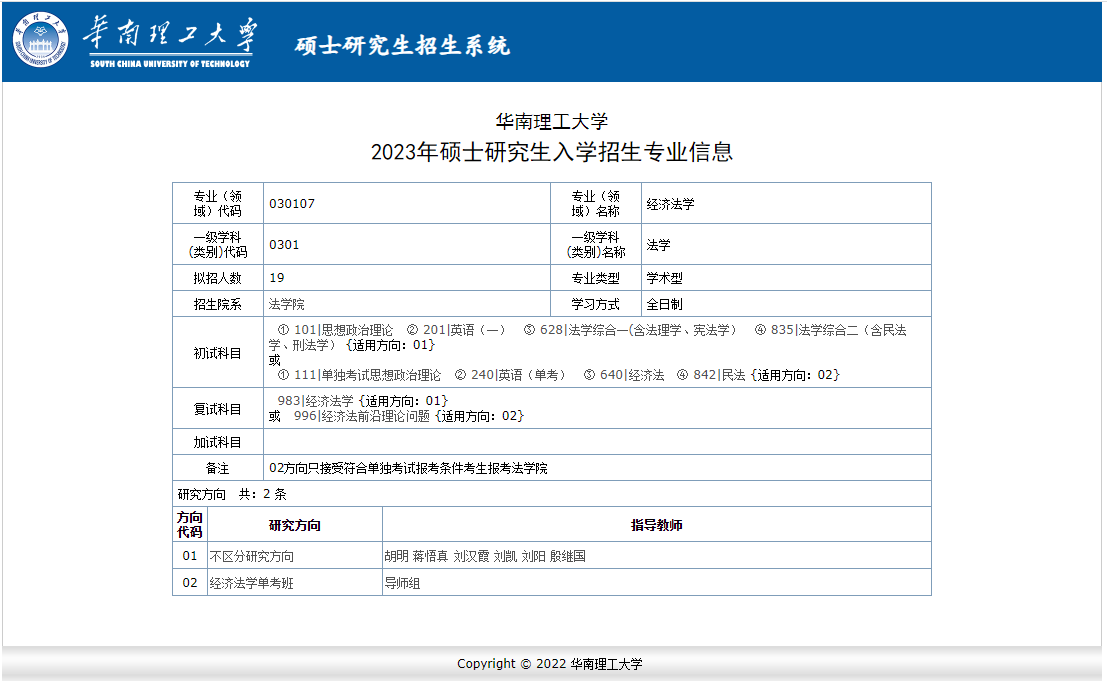
Task: Click the 全日制 study mode value
Action: pyautogui.click(x=664, y=304)
